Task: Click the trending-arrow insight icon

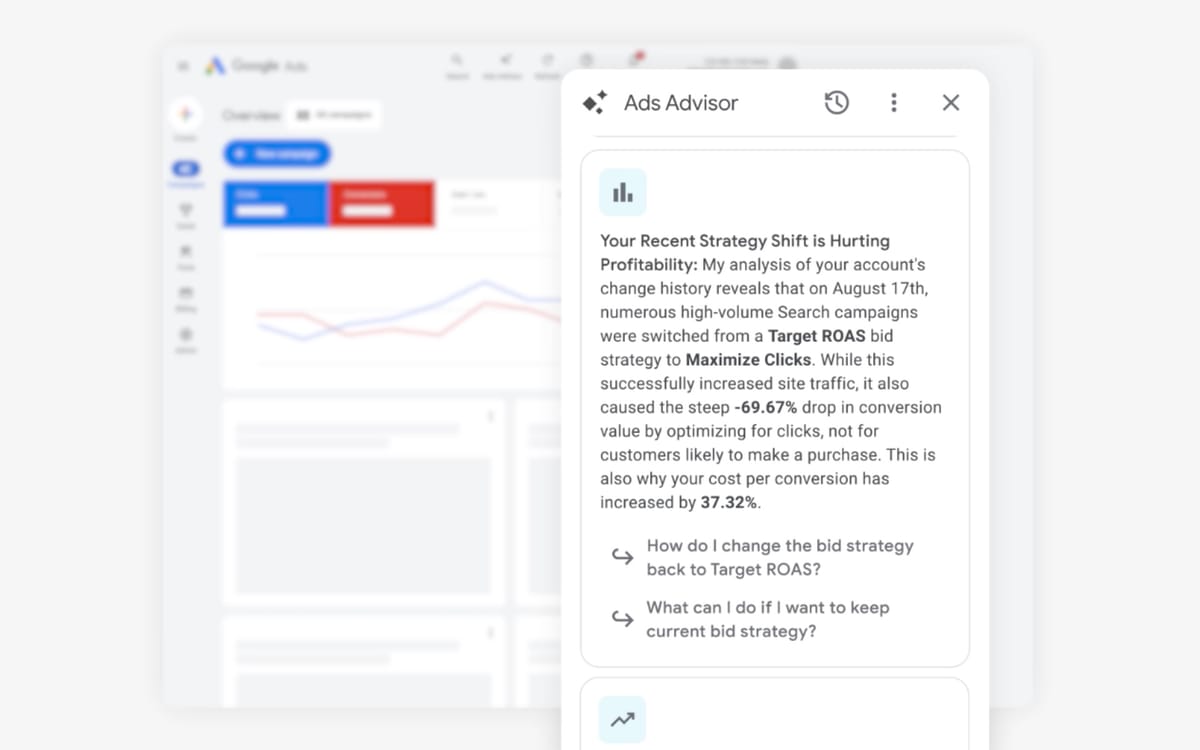Action: click(622, 719)
